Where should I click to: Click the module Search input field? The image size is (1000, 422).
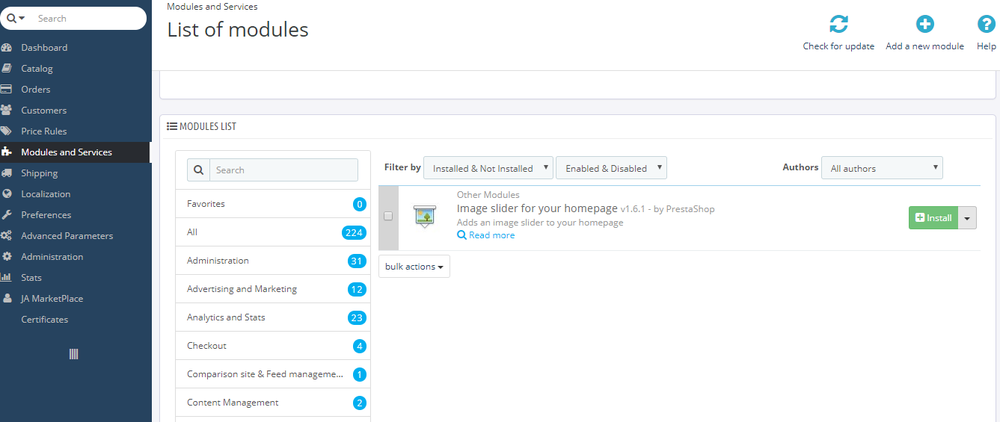(284, 170)
